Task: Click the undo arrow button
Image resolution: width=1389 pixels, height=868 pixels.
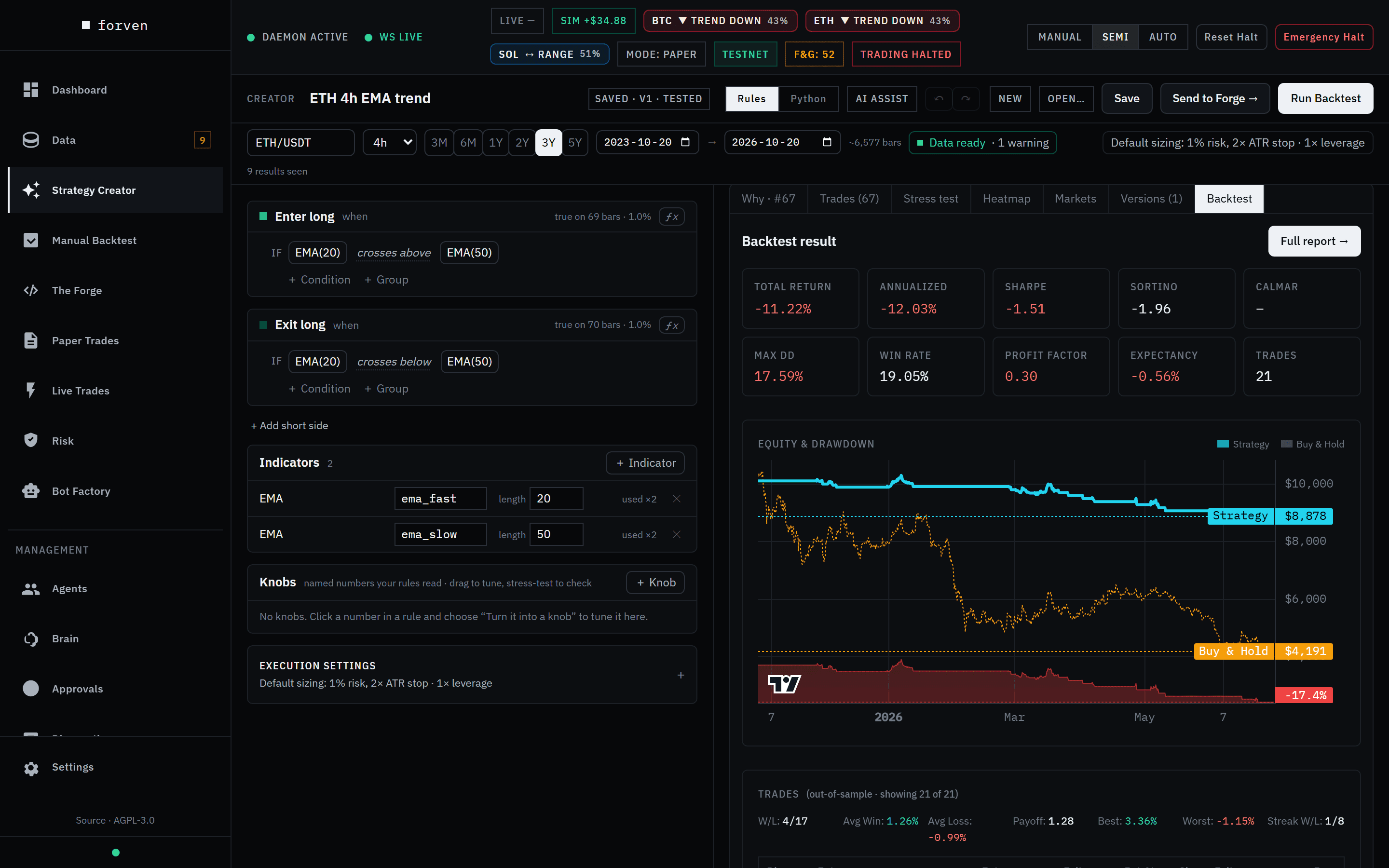Action: point(939,99)
